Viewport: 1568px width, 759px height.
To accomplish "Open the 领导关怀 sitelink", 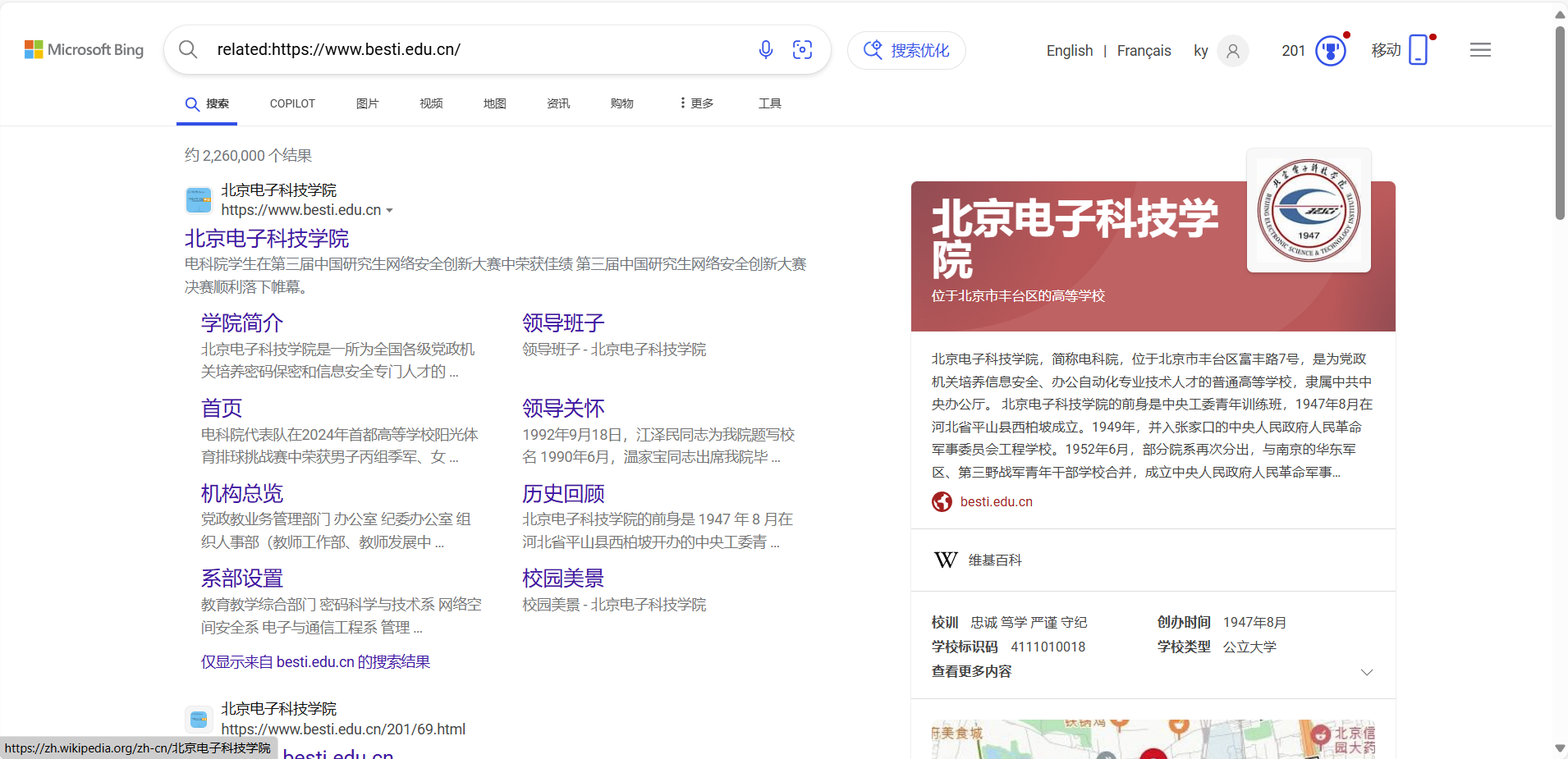I will 563,409.
